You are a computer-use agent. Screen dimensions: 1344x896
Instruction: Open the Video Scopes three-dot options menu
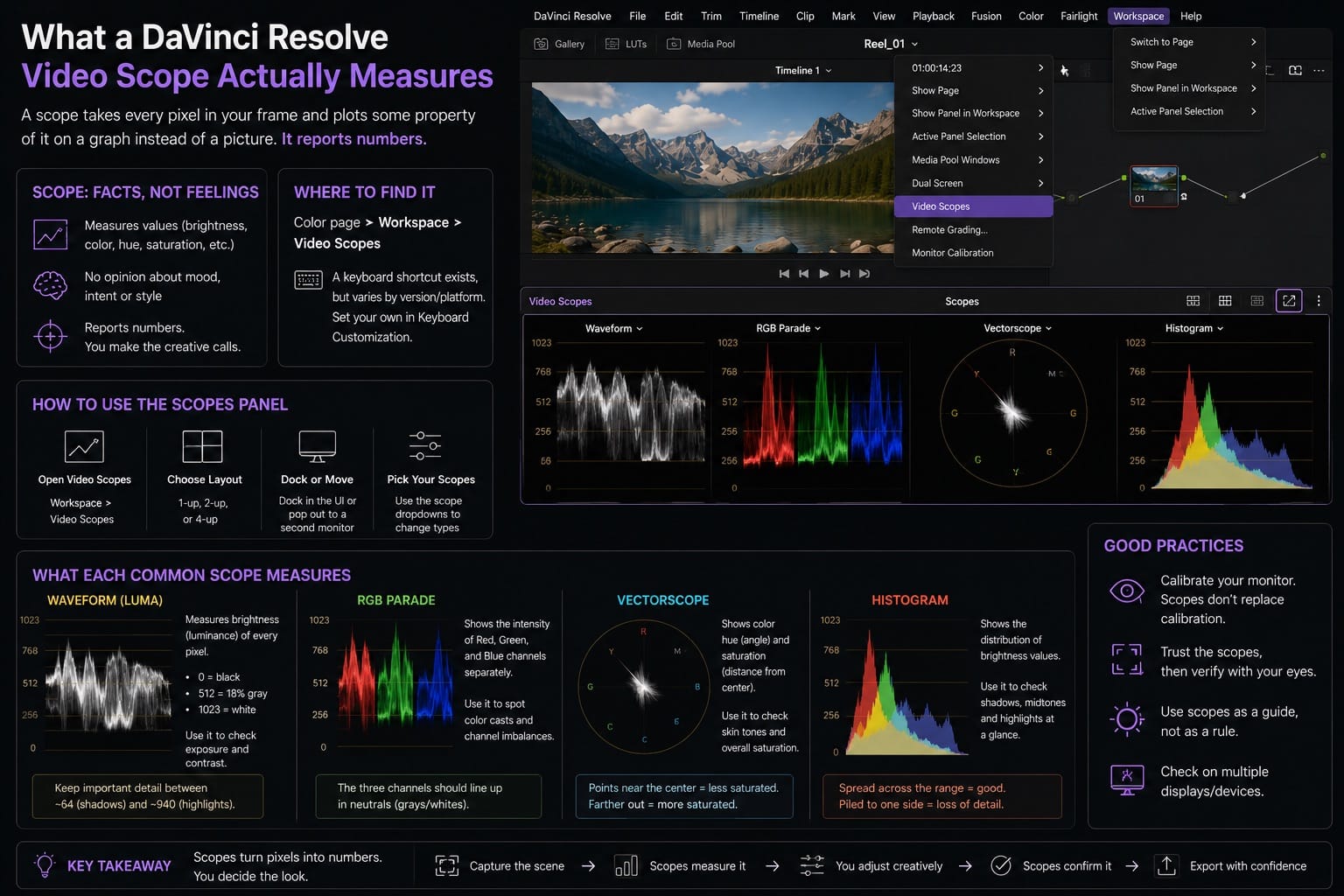click(1319, 301)
